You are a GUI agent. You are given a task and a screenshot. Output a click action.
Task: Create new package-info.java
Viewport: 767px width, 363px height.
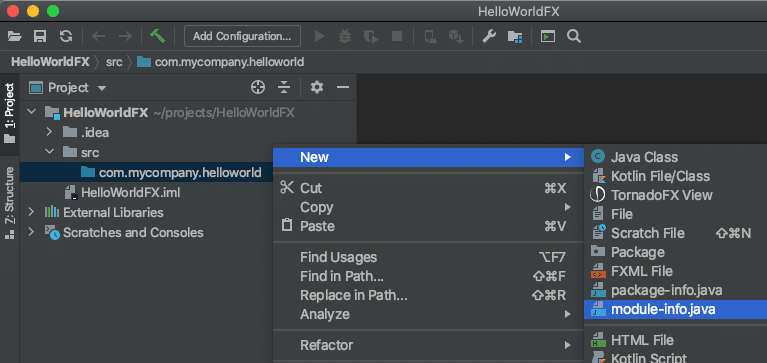pos(676,291)
